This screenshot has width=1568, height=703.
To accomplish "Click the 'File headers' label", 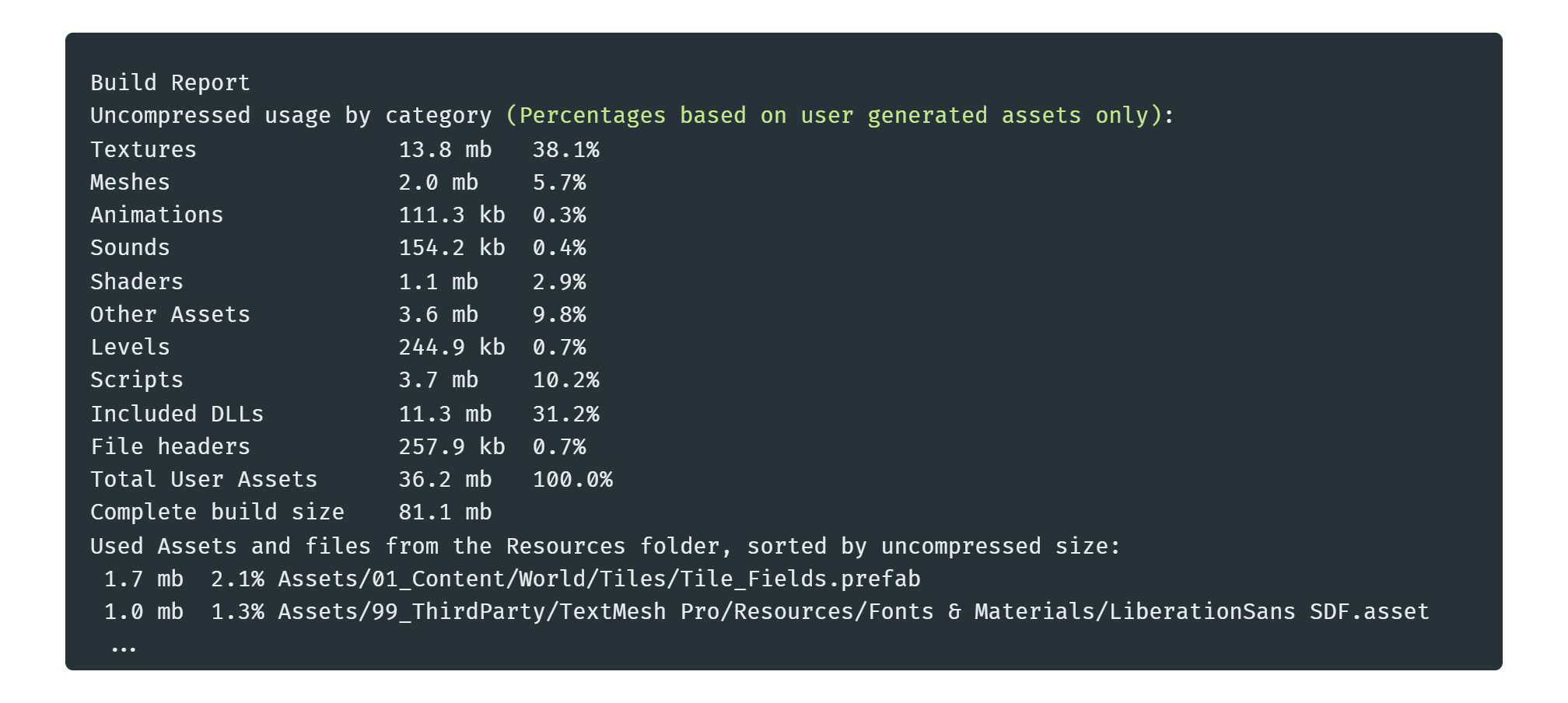I will click(170, 446).
